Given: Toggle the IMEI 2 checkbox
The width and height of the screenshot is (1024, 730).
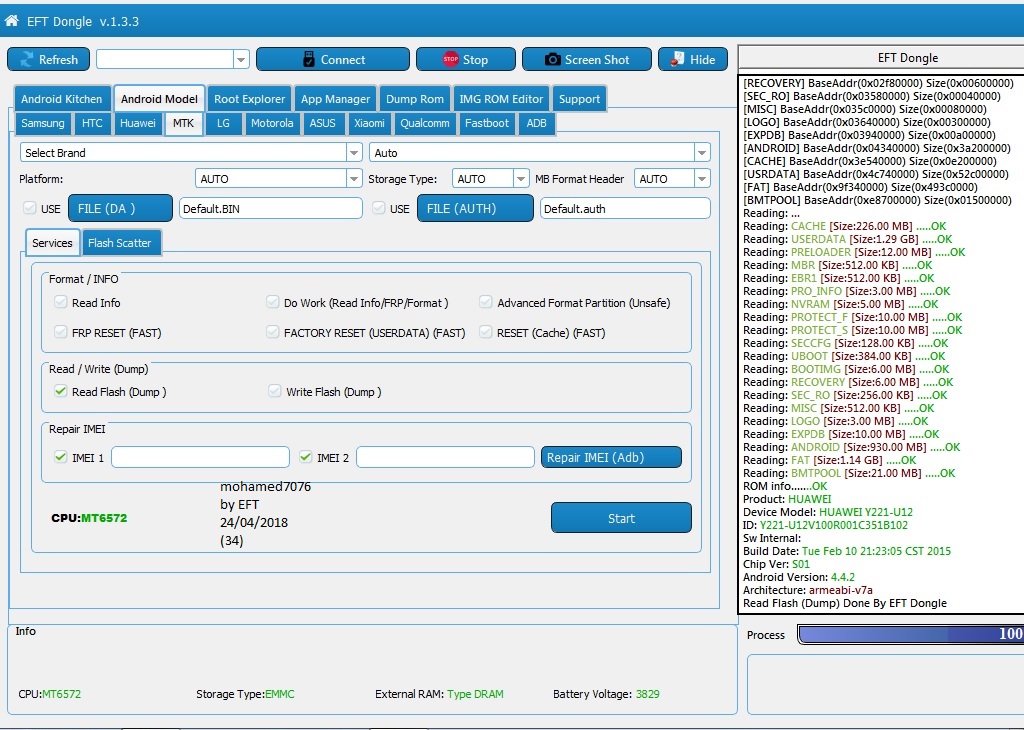Looking at the screenshot, I should pyautogui.click(x=306, y=457).
